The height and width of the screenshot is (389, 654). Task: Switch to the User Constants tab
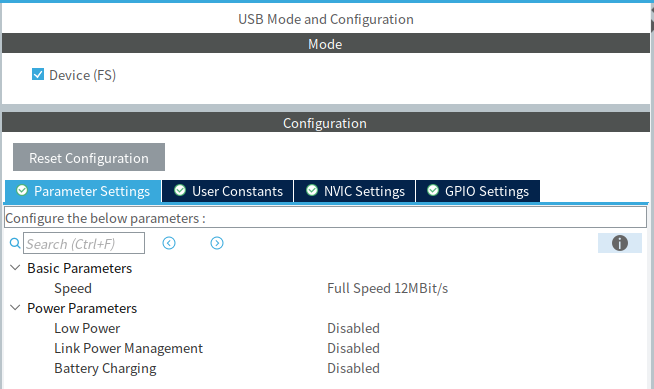point(228,191)
